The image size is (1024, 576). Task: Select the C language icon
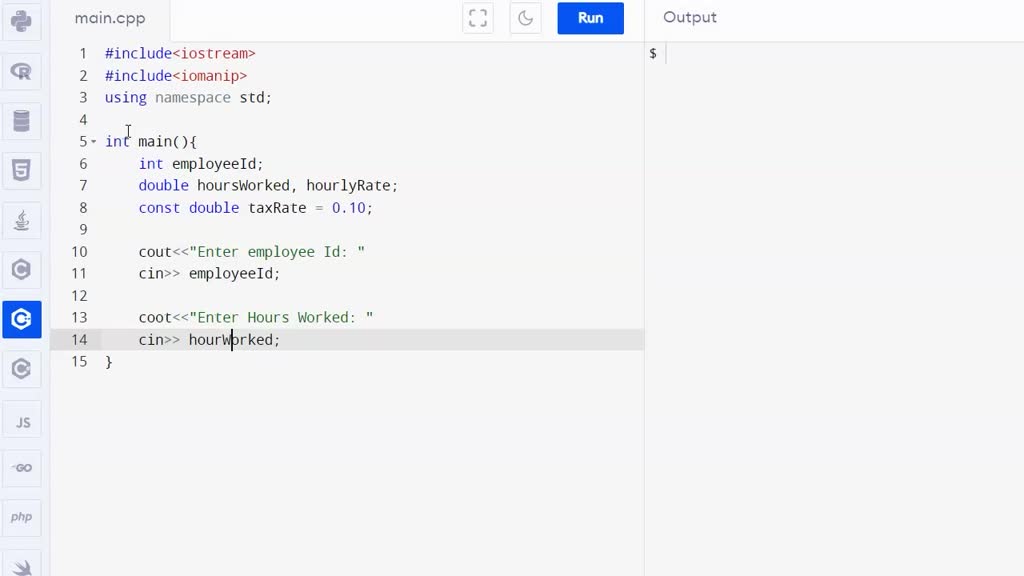tap(22, 270)
